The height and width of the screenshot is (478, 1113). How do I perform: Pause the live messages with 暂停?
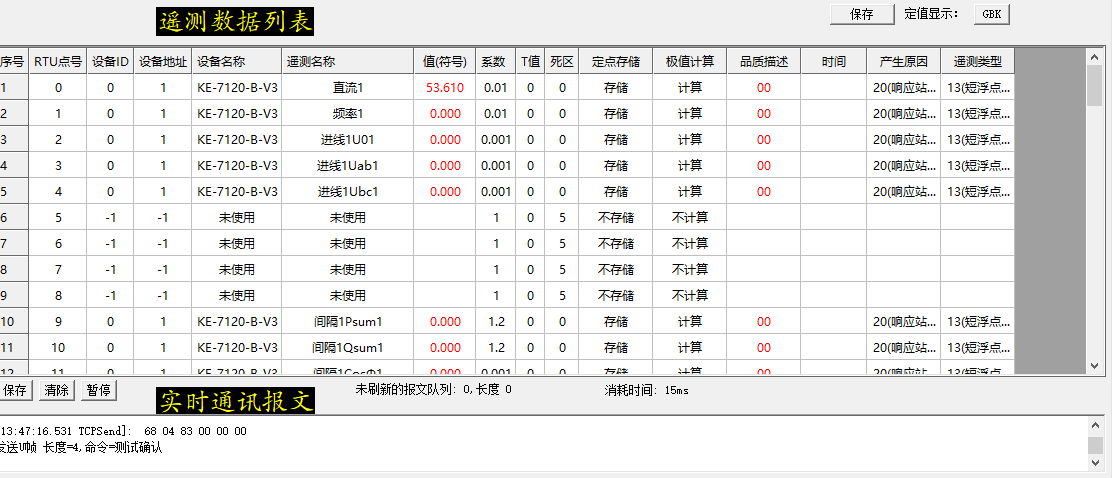coord(98,390)
